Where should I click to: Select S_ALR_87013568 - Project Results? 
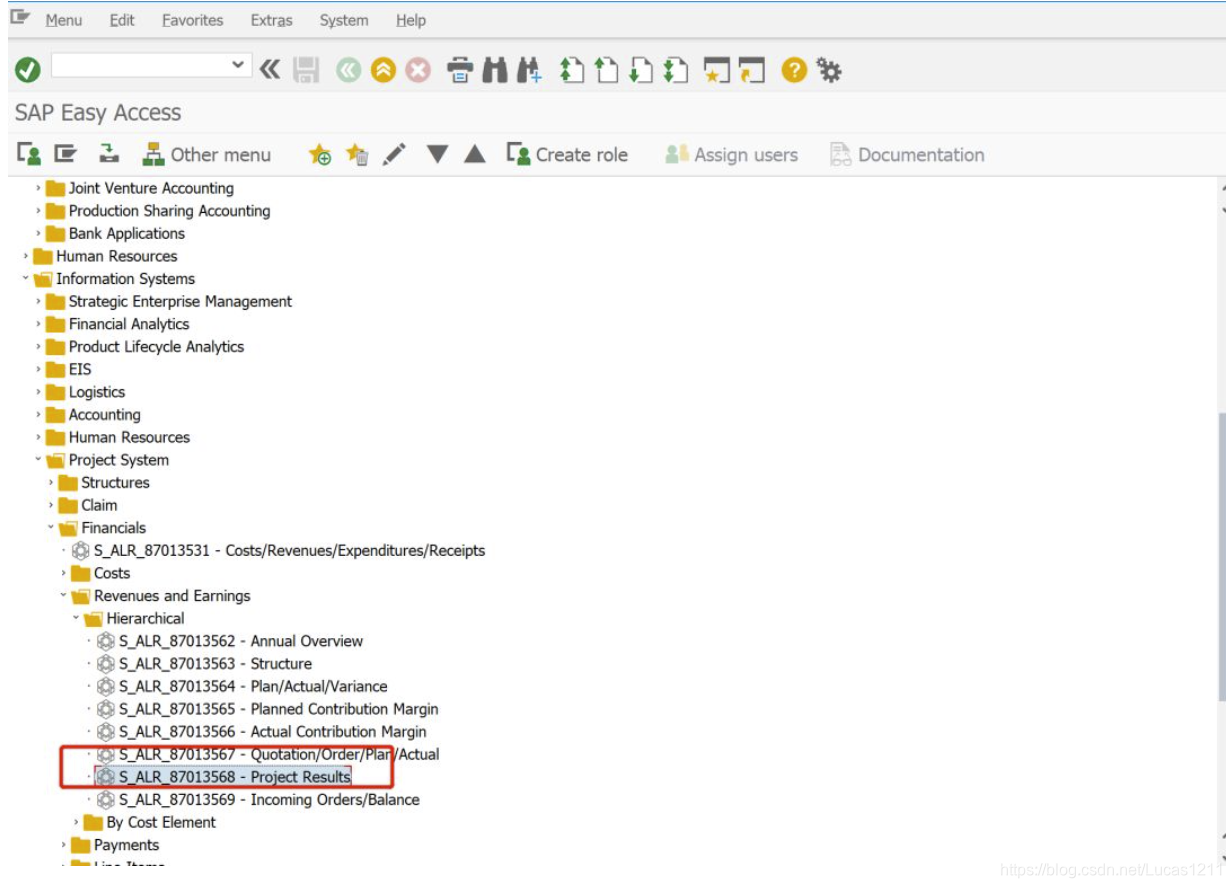pos(235,777)
